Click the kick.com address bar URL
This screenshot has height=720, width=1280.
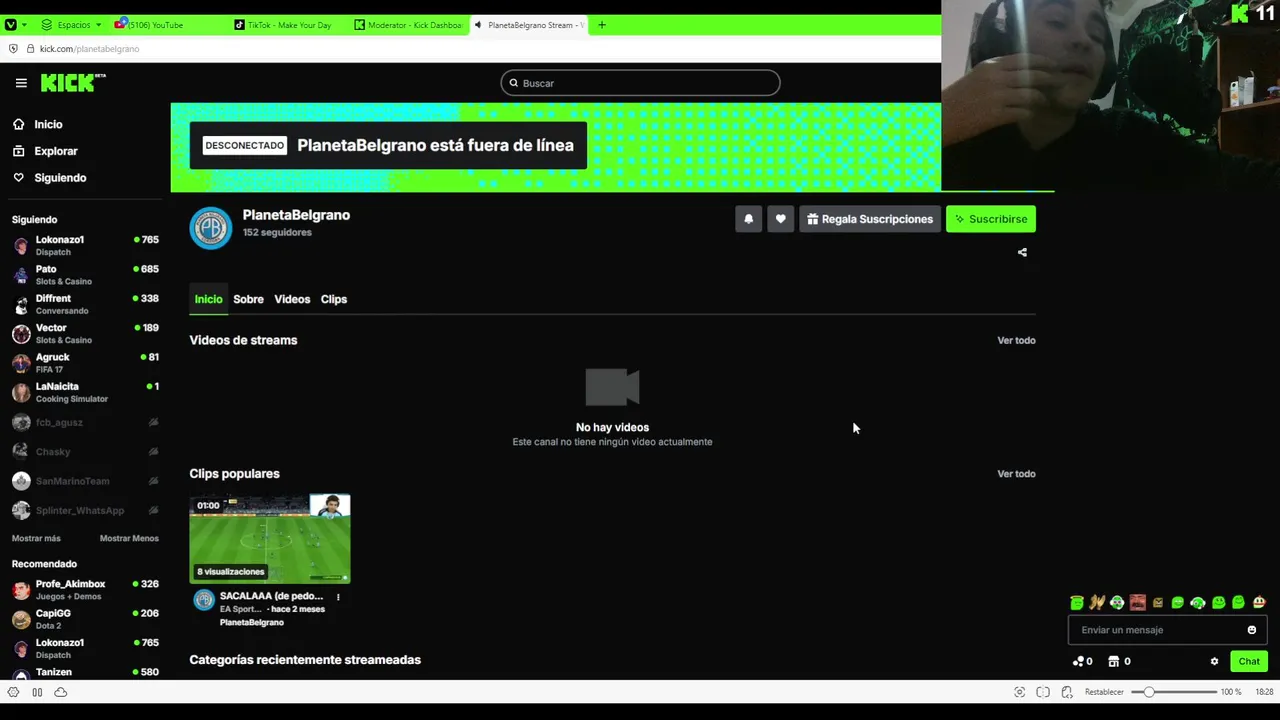coord(89,49)
